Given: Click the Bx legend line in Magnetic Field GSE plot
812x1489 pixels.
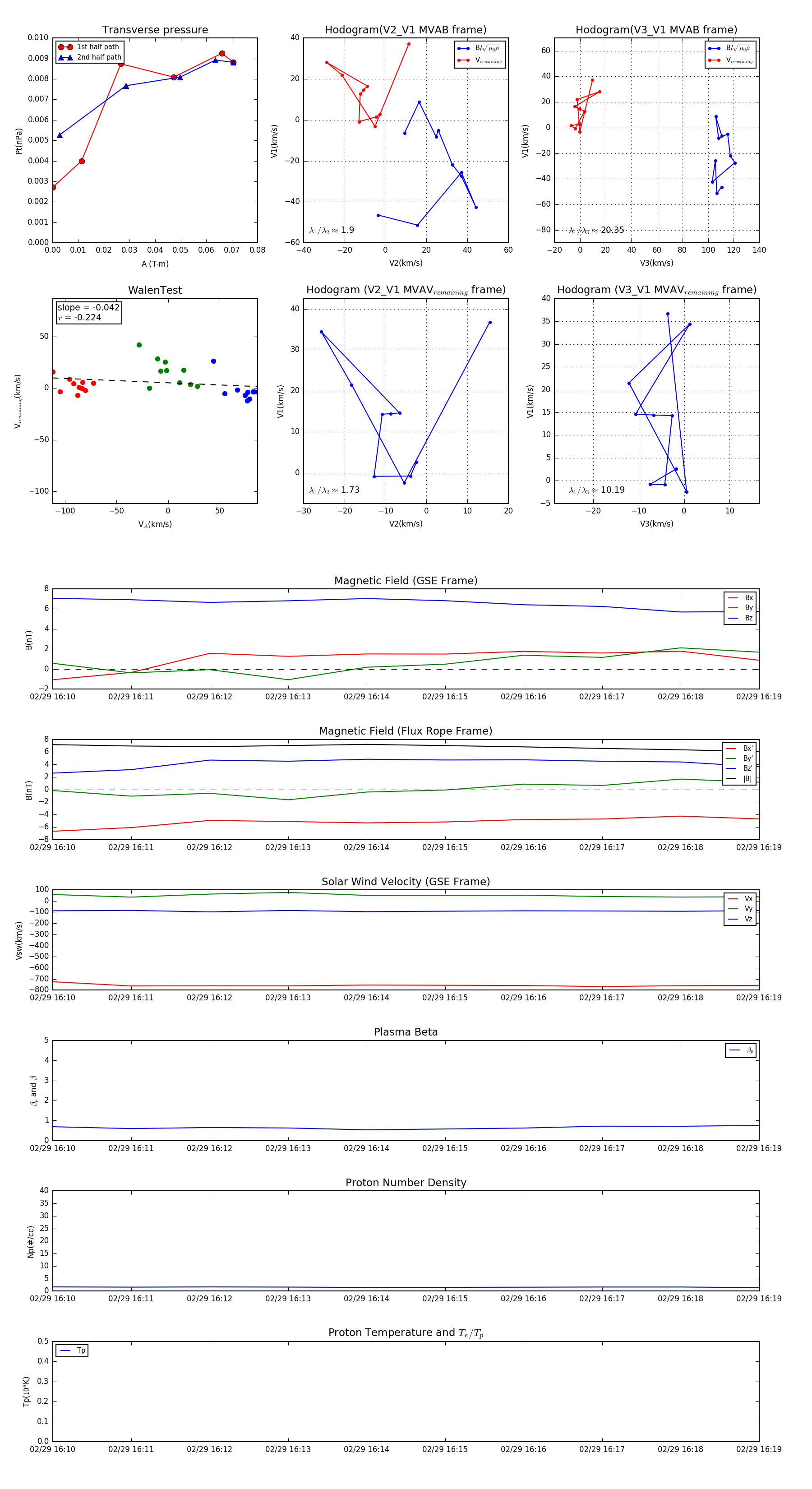Looking at the screenshot, I should tap(733, 598).
